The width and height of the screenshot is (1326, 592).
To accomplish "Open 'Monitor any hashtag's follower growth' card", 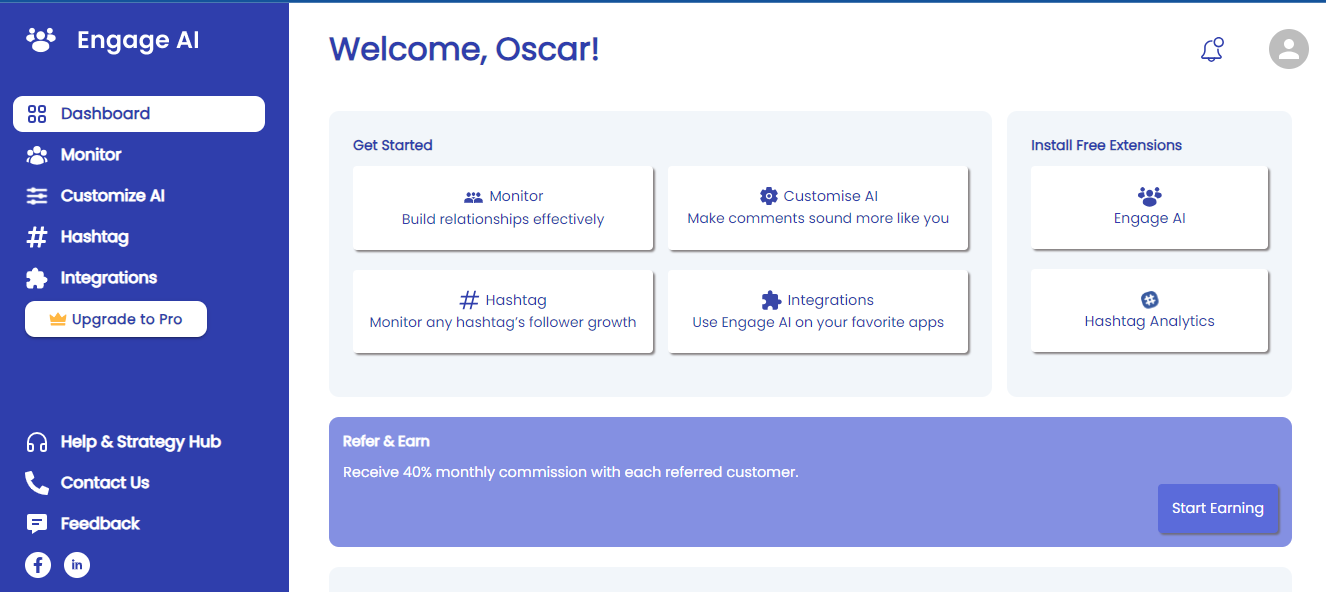I will (x=503, y=311).
